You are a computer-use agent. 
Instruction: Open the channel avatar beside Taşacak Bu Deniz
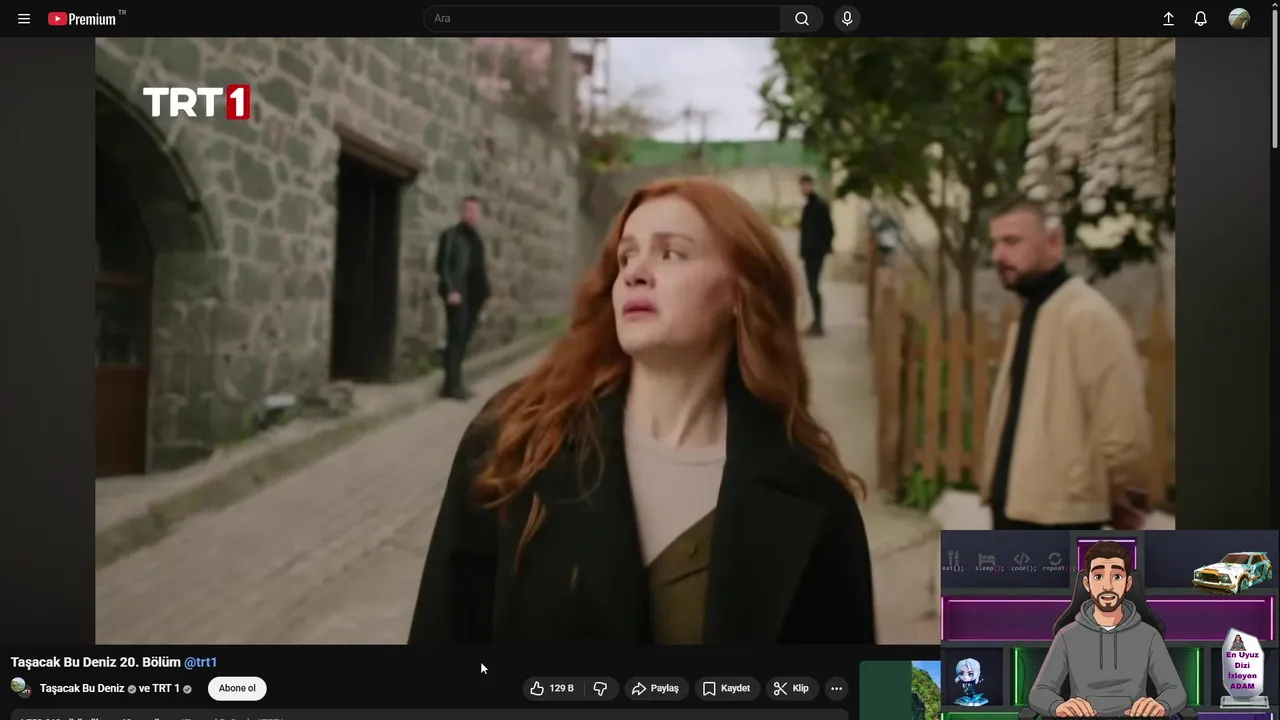20,688
